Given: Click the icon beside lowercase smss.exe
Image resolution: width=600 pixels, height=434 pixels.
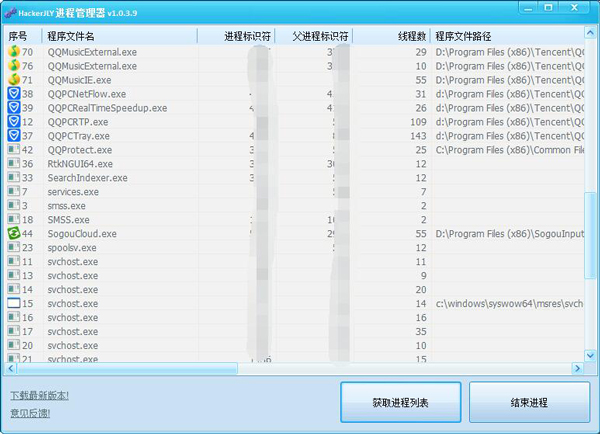Looking at the screenshot, I should coord(14,205).
